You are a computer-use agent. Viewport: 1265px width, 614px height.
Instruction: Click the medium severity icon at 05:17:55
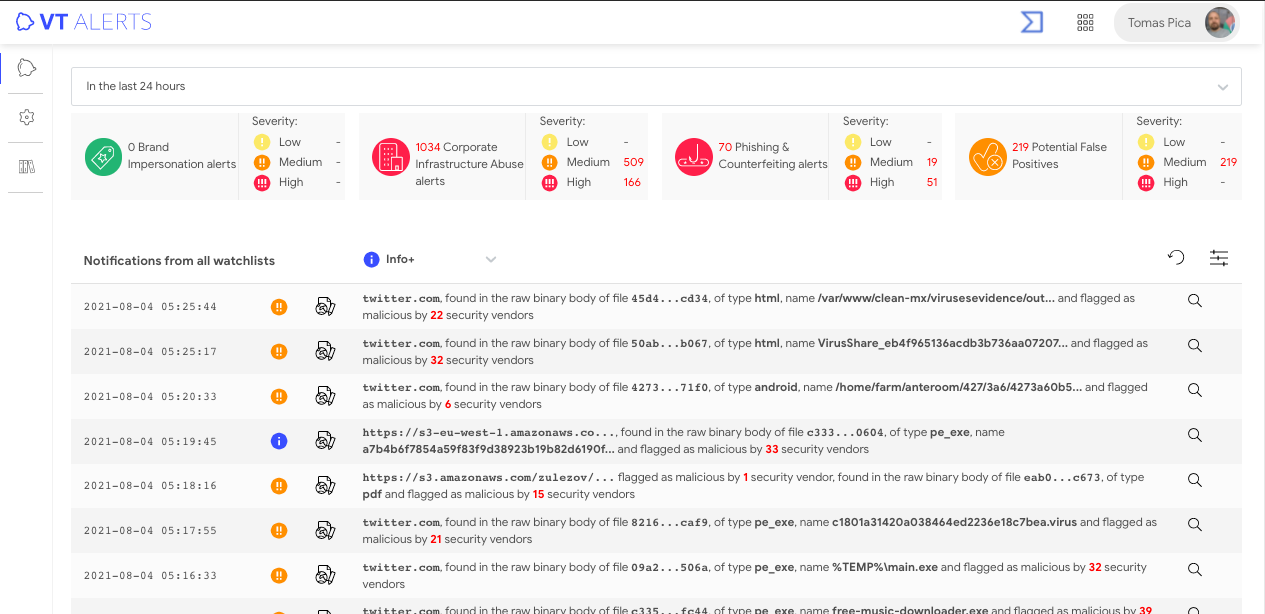coord(279,530)
